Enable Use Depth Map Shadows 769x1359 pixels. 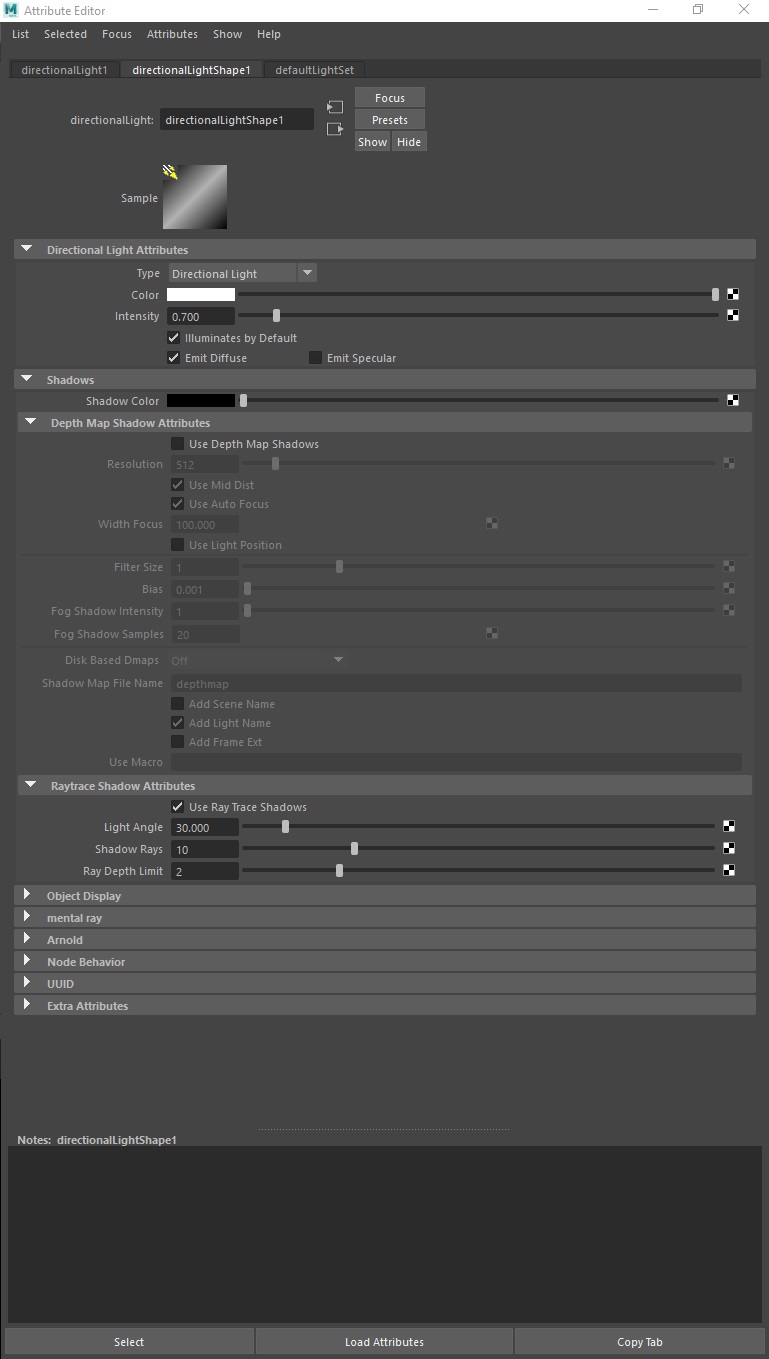pyautogui.click(x=178, y=444)
